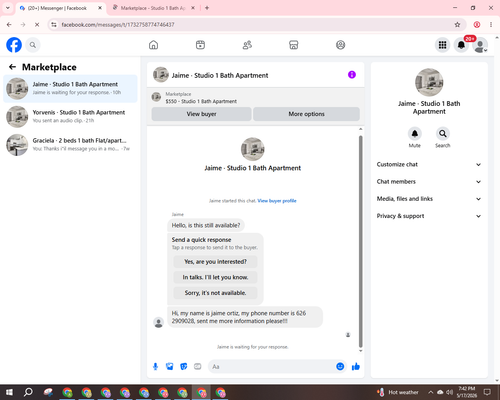Open the account profile avatar menu
Screen dimensions: 500x400
[x=480, y=45]
